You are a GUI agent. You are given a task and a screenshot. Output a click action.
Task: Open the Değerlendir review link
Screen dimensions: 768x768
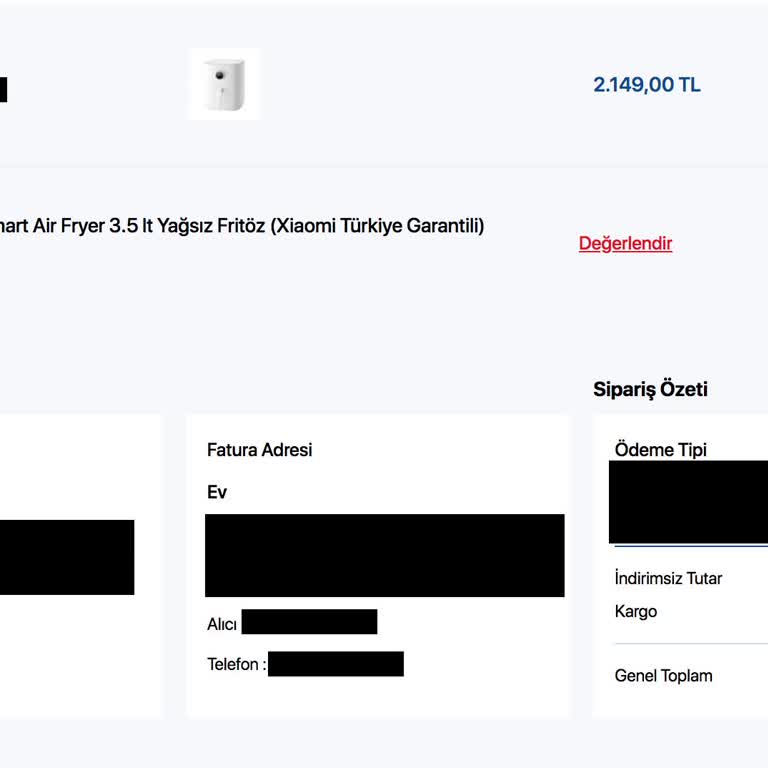coord(625,243)
